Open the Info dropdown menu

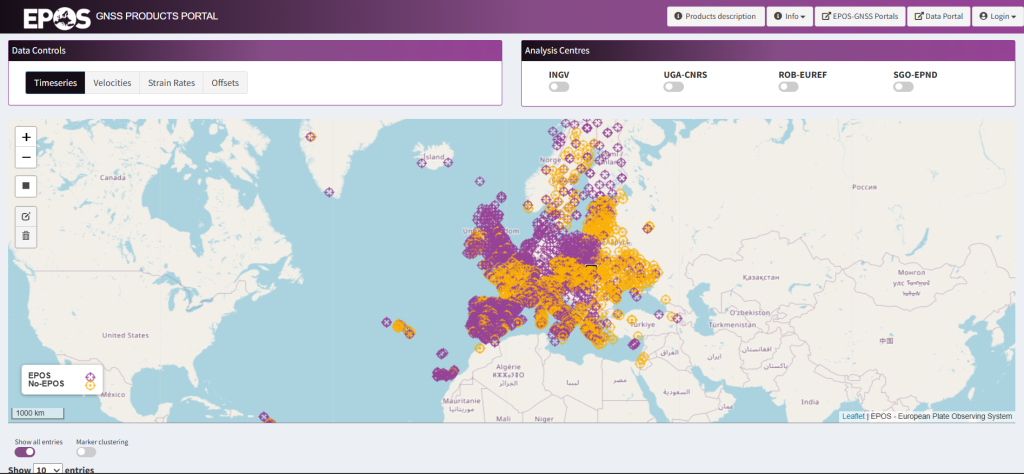coord(789,16)
